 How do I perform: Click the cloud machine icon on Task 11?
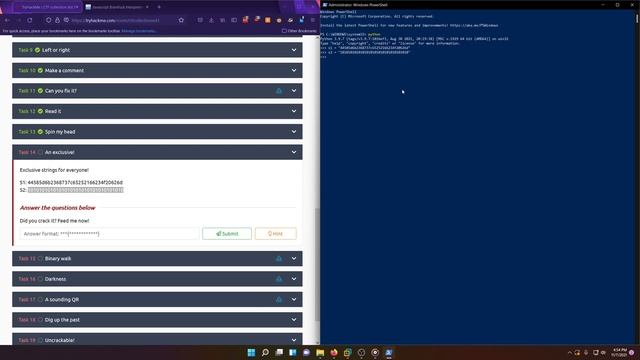pyautogui.click(x=279, y=91)
